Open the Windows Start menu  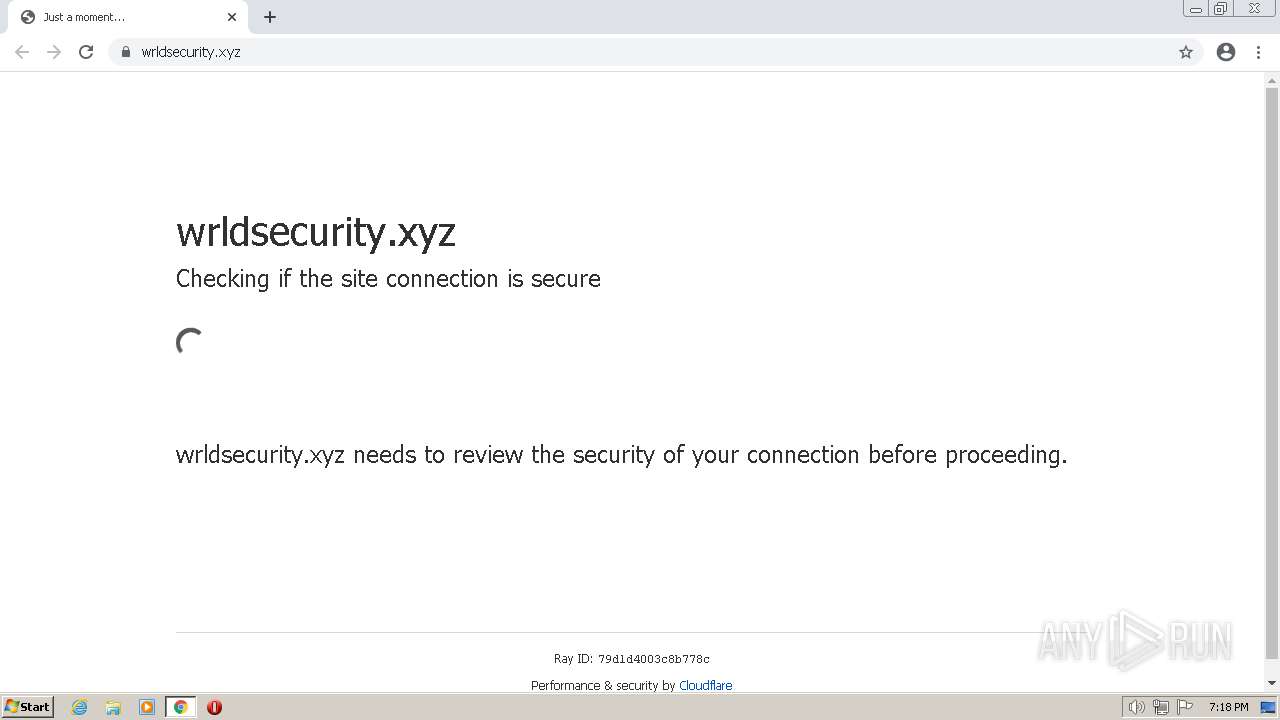pos(27,707)
